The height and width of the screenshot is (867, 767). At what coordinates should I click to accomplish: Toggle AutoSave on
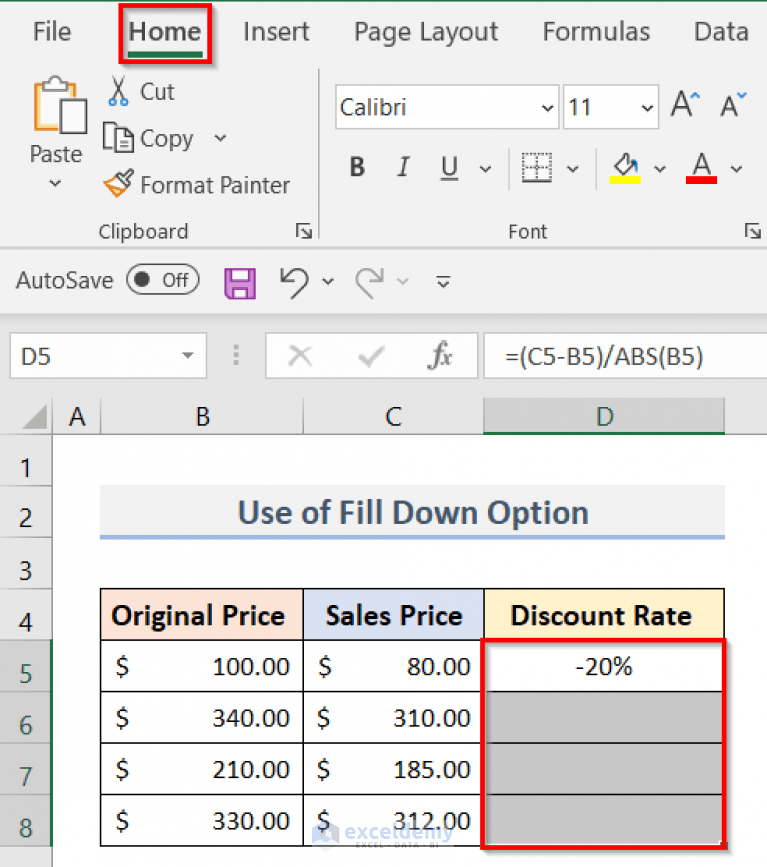(162, 280)
